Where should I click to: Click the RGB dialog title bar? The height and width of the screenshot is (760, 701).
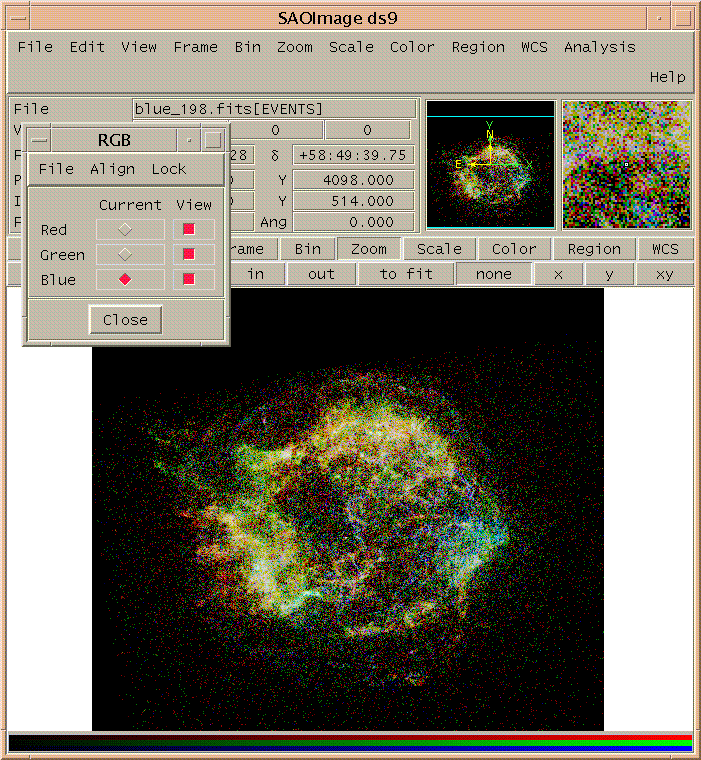point(114,141)
